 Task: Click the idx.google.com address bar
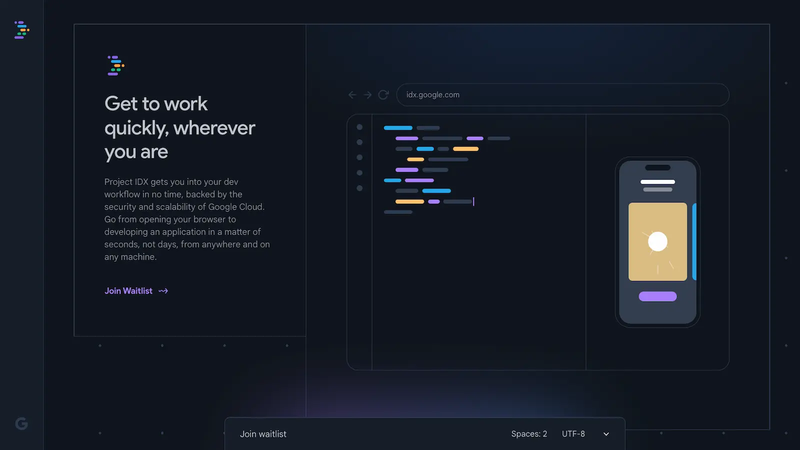click(x=562, y=95)
